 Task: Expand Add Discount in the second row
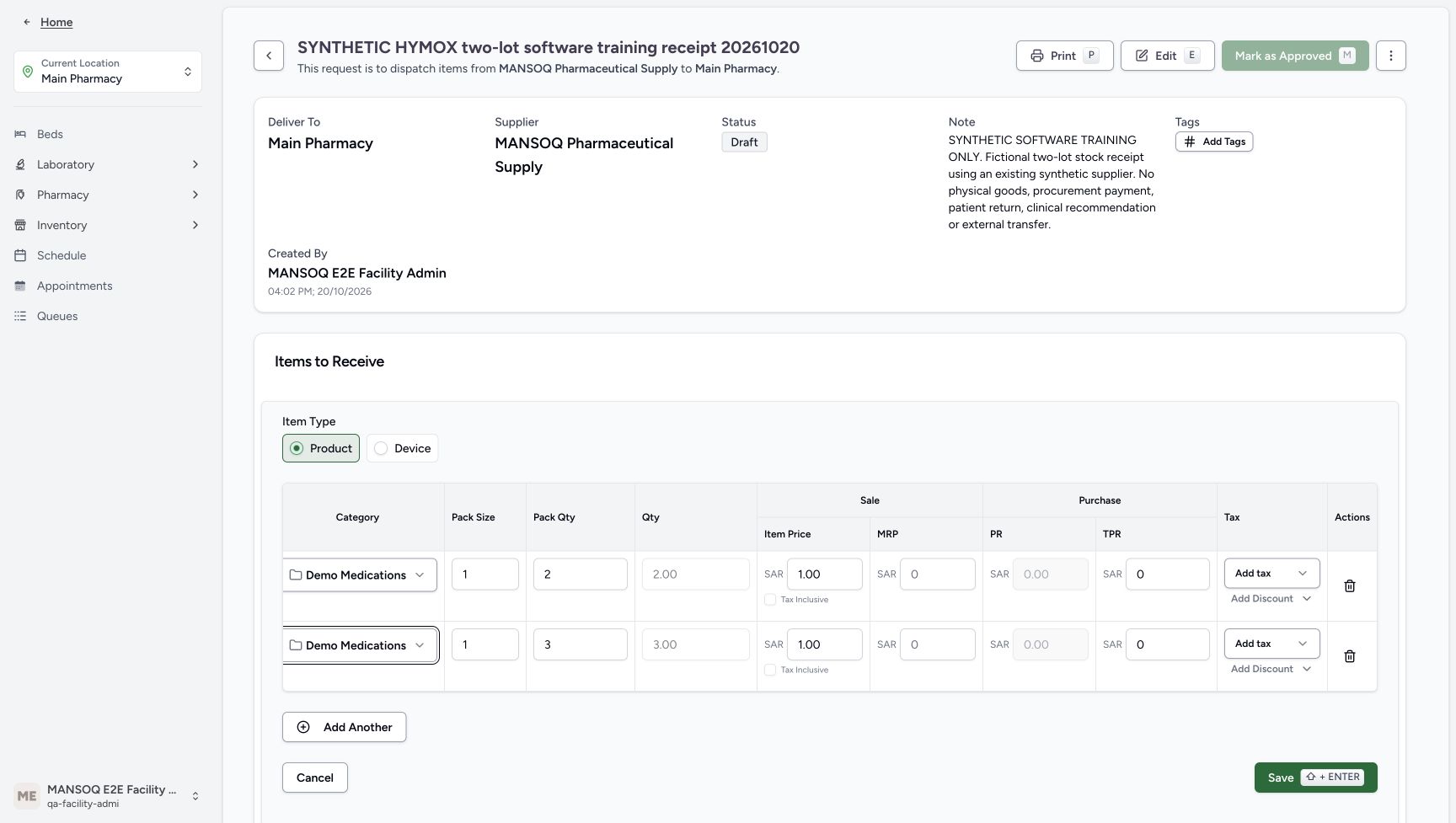(x=1271, y=669)
